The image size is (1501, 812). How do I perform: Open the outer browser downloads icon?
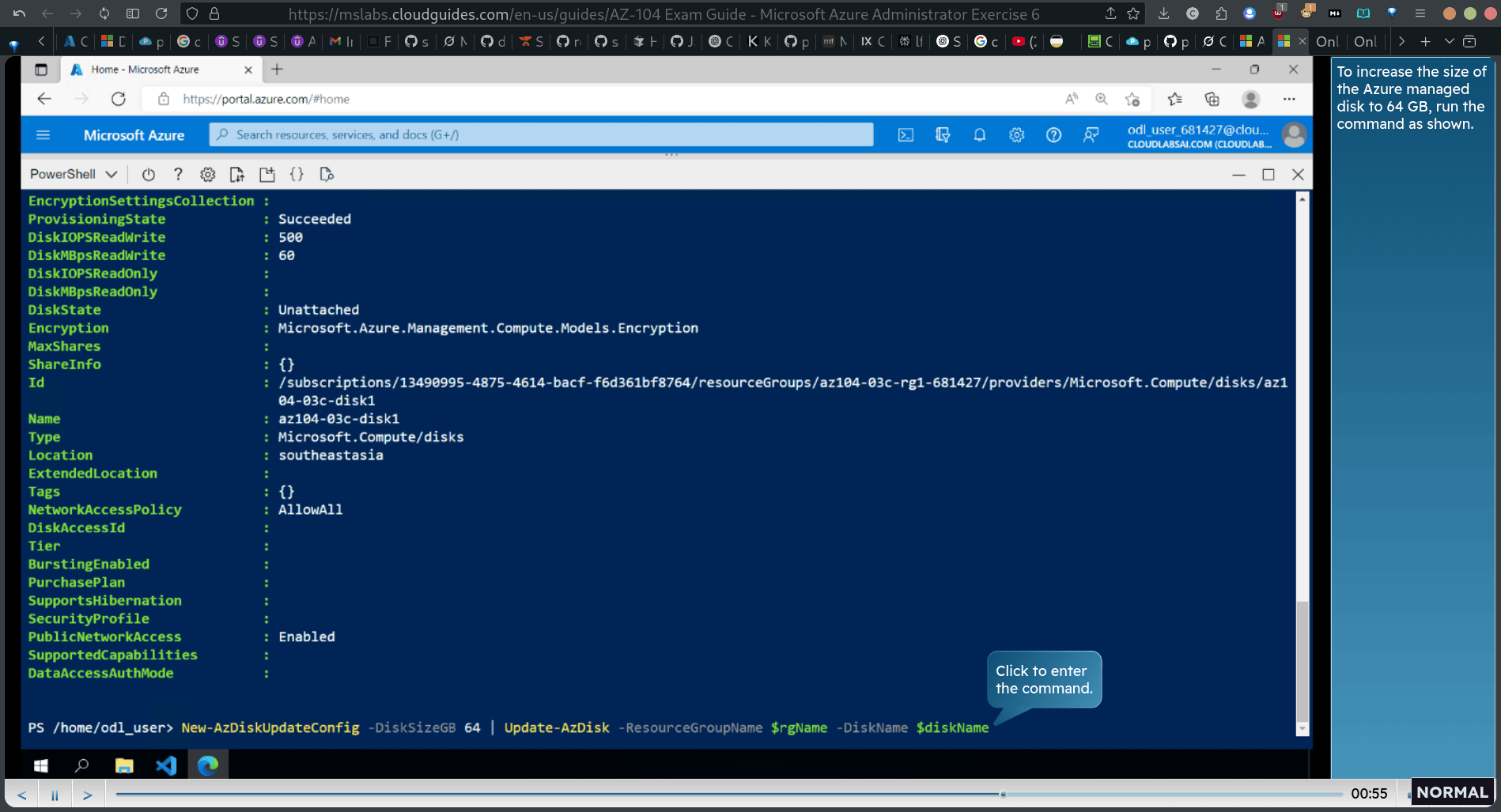[x=1163, y=13]
